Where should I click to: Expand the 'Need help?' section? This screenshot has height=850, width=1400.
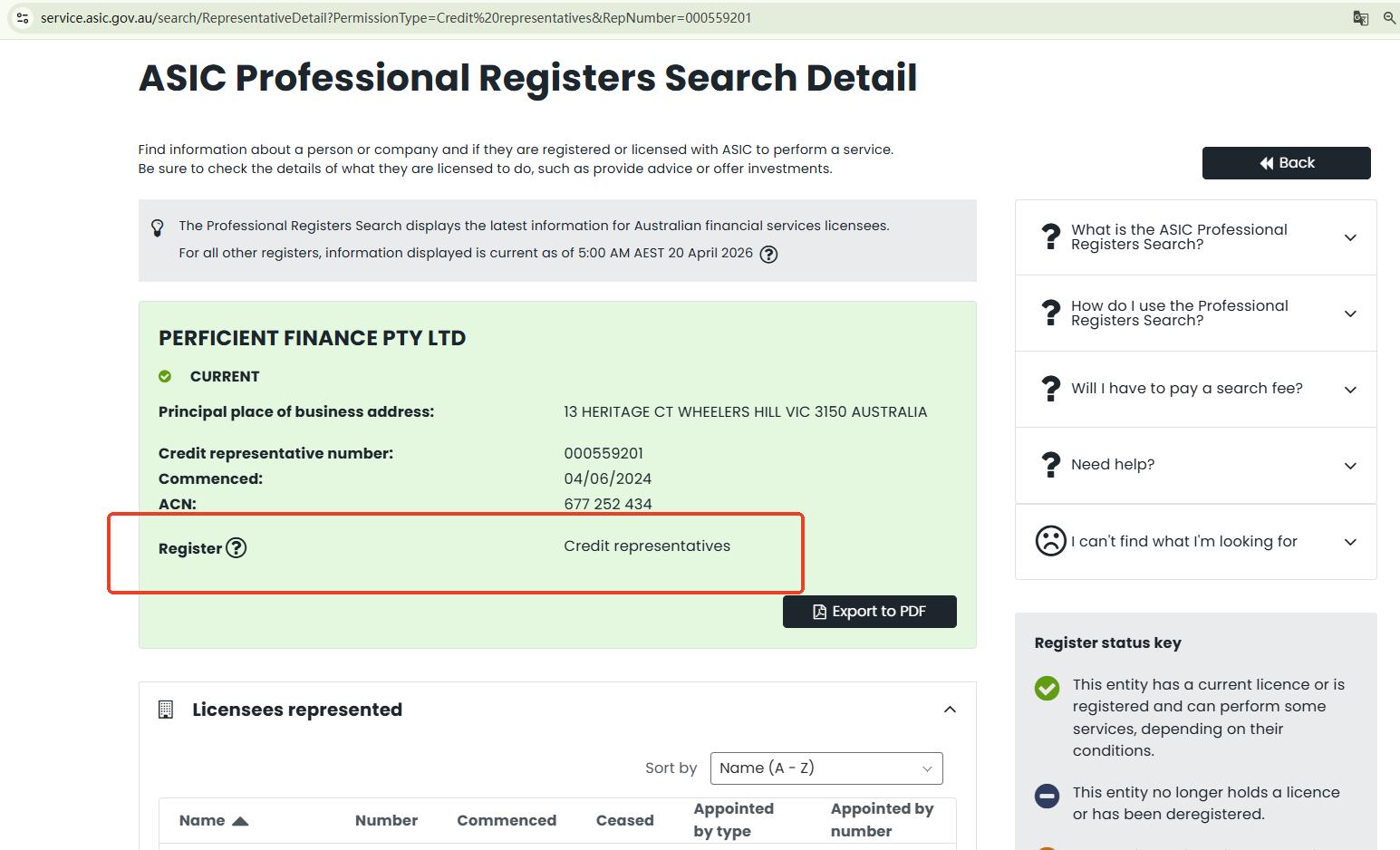click(1350, 466)
